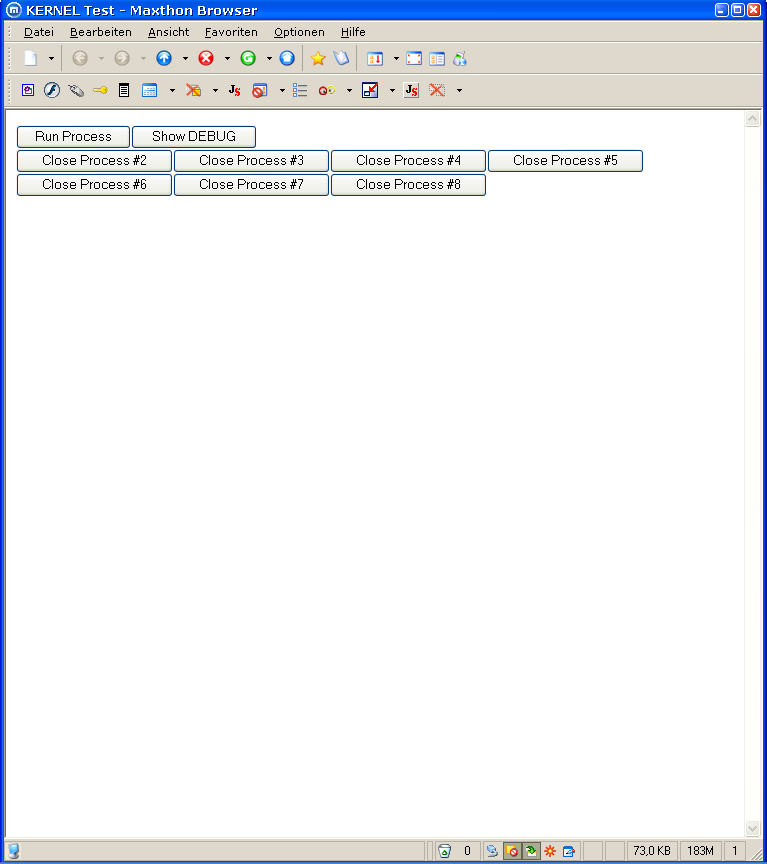
Task: Open the dropdown beside the blocked window icon
Action: [x=282, y=90]
